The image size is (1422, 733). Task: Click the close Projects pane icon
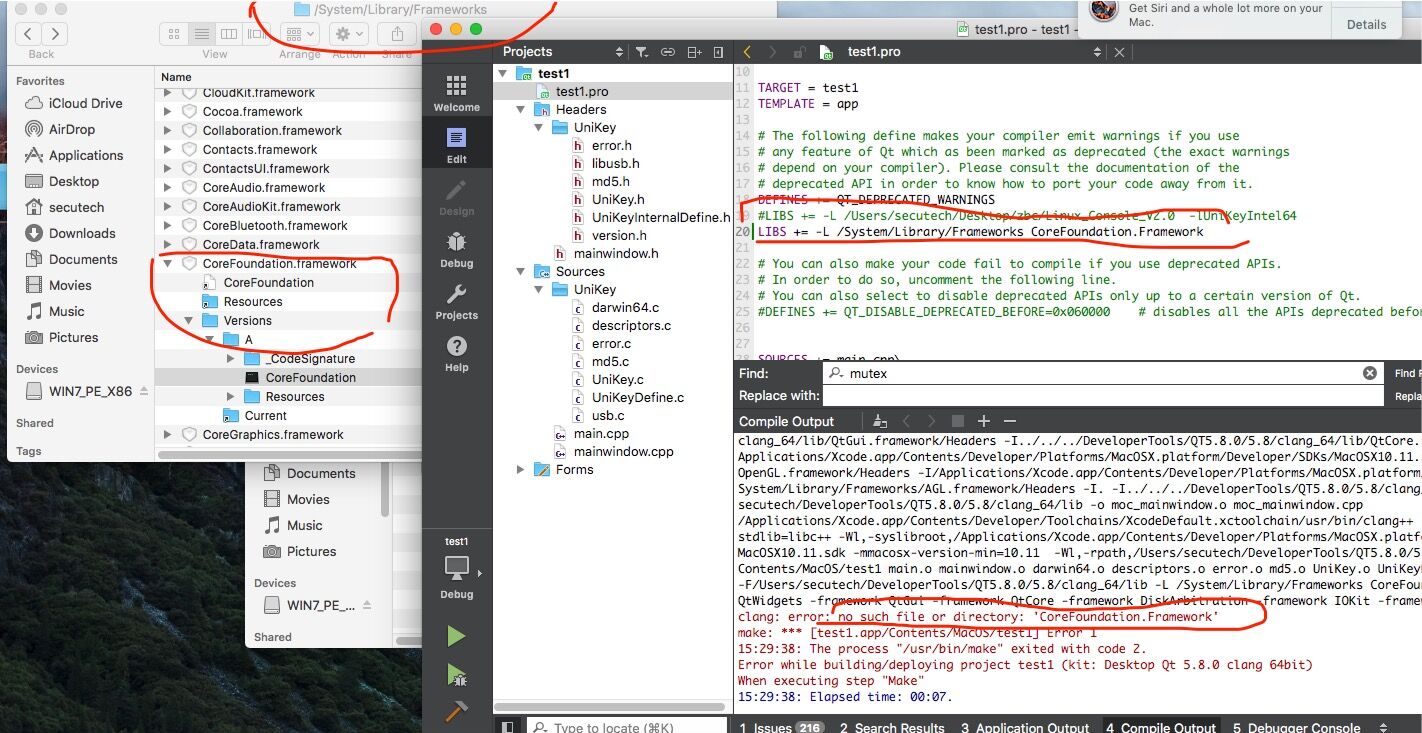click(x=718, y=52)
